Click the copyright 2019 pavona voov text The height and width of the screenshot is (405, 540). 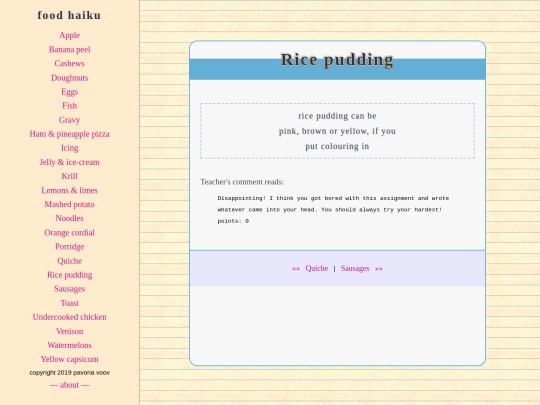coord(70,373)
